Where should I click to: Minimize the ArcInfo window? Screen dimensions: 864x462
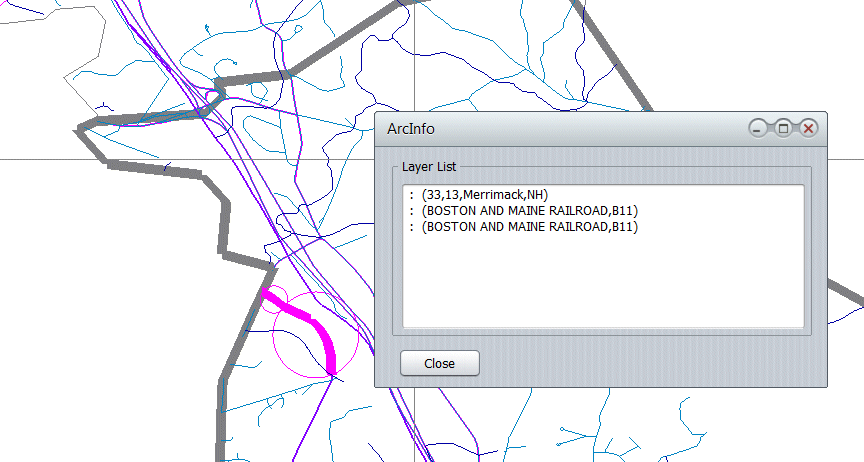(760, 128)
